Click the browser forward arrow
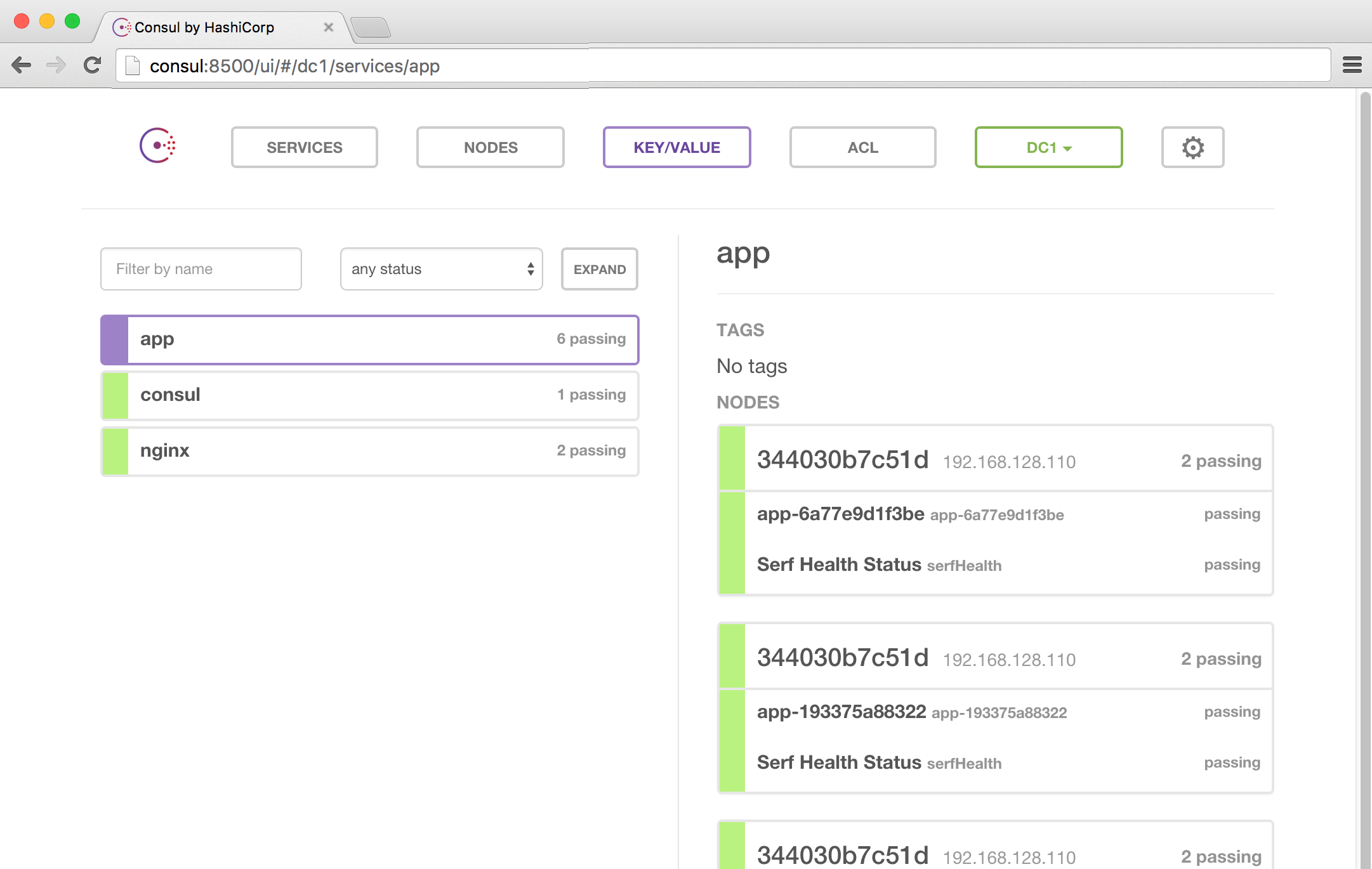Viewport: 1372px width, 869px height. pyautogui.click(x=56, y=65)
